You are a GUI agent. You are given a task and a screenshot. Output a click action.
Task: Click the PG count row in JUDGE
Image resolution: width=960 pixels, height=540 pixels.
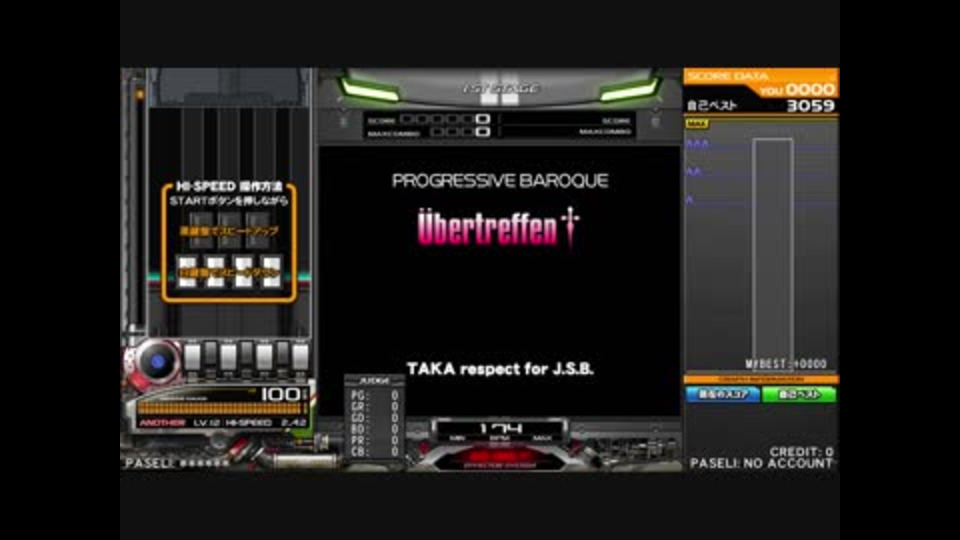point(374,396)
